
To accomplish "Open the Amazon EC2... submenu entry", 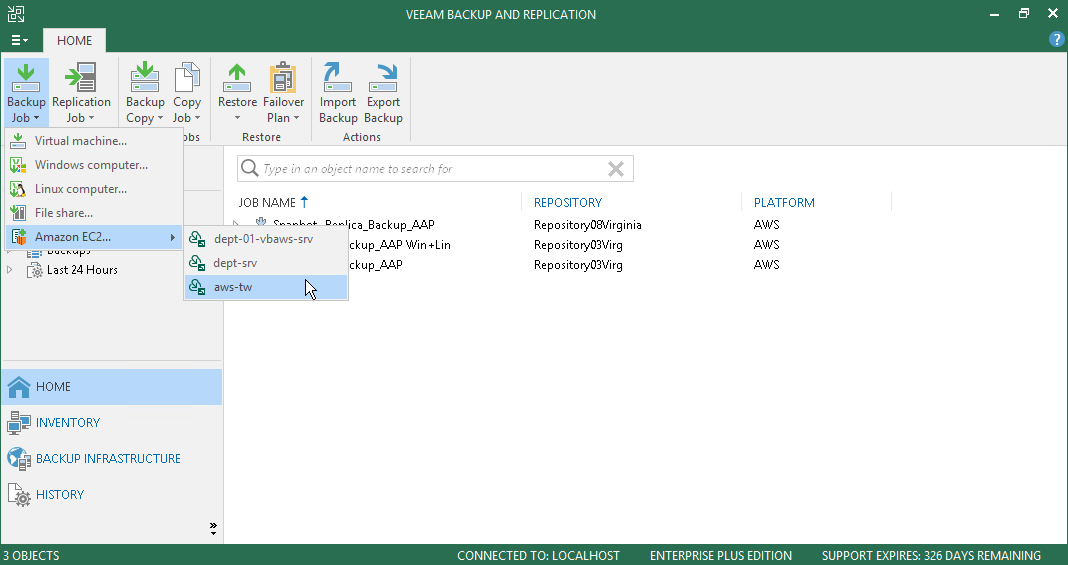I will 94,237.
